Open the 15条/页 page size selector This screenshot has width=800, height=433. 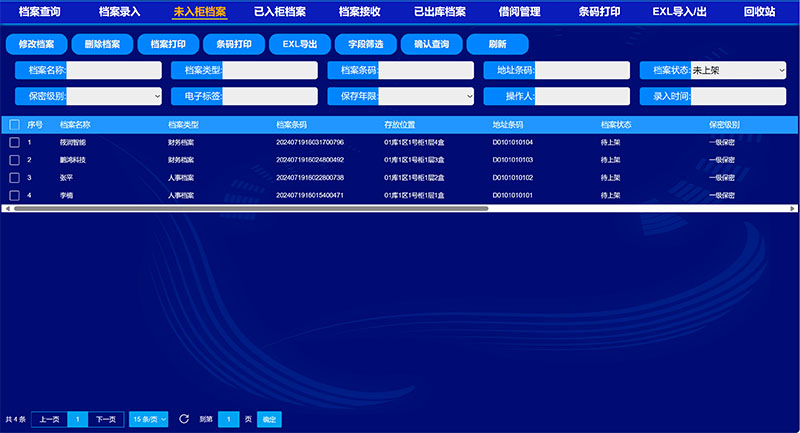(x=148, y=419)
